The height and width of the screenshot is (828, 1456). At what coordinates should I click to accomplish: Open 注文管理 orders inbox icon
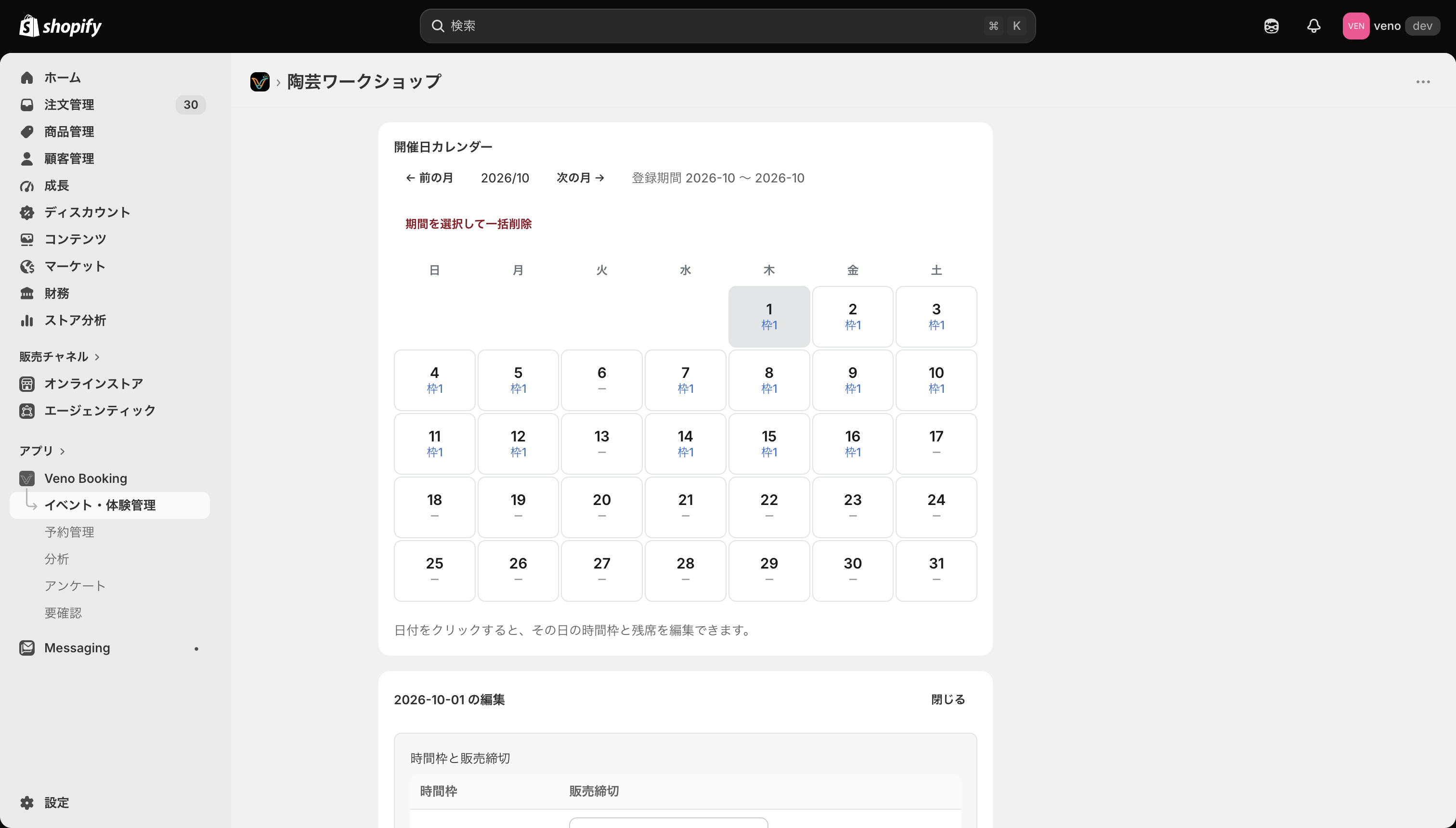pos(27,104)
